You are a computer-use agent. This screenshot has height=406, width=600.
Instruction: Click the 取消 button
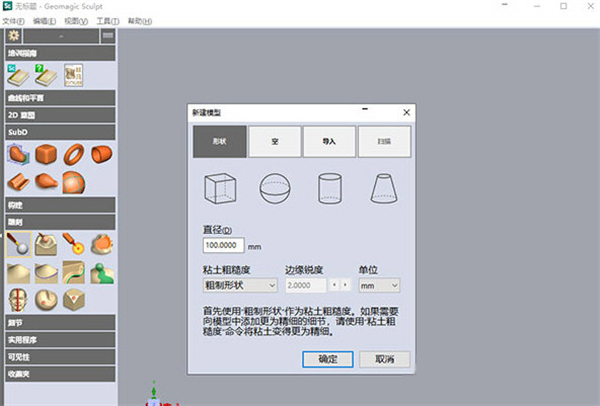tap(383, 359)
